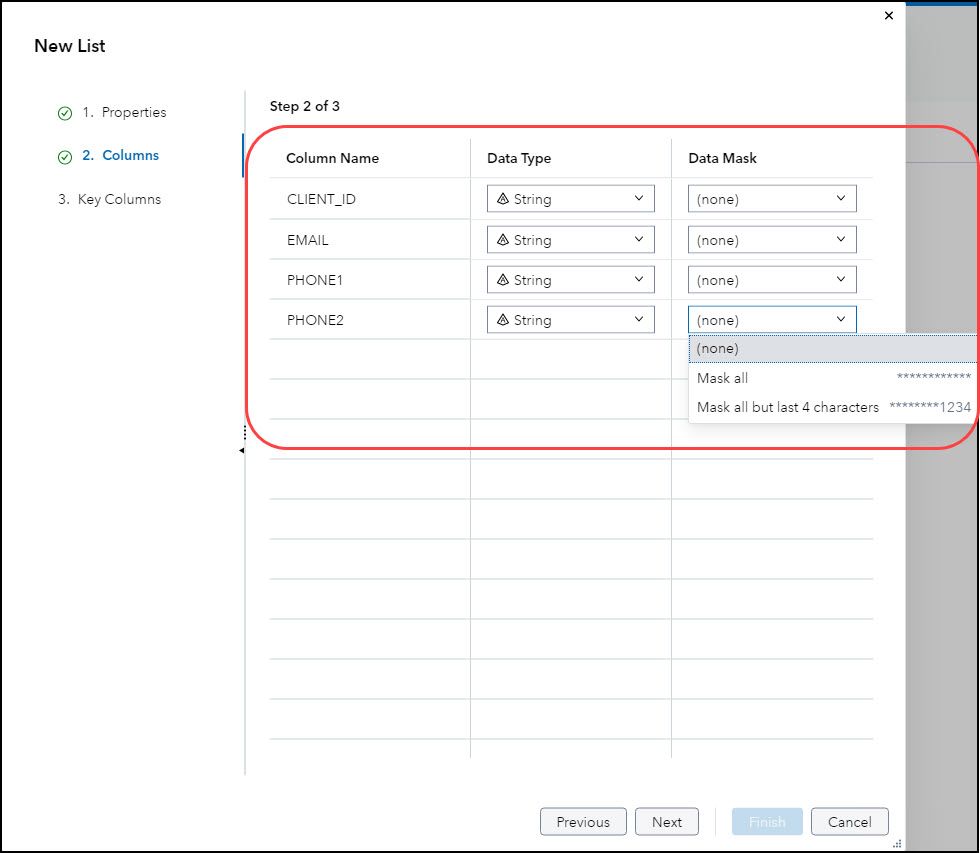Click the vertical drag handle on the panel edge
This screenshot has width=980, height=853.
(243, 434)
